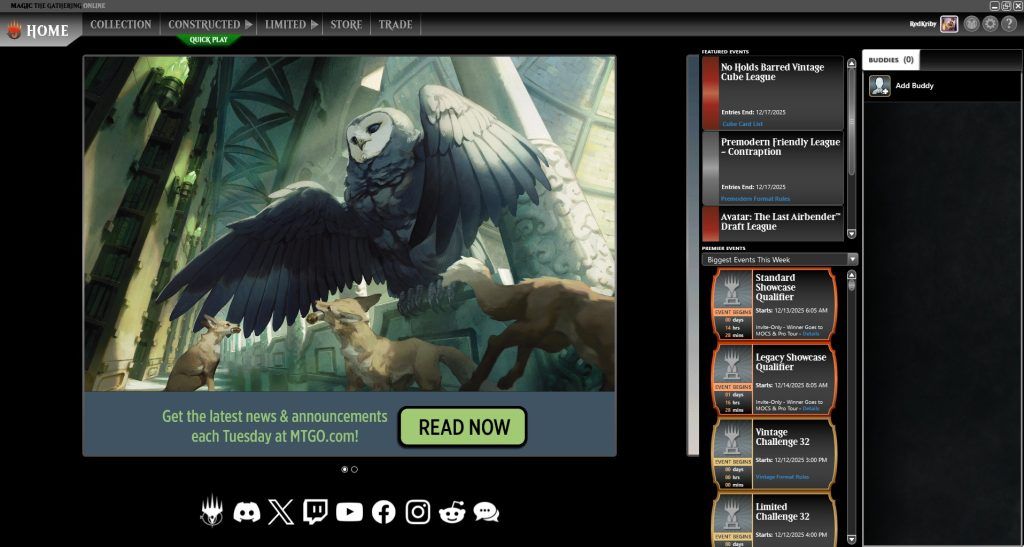Open the help question mark icon
1024x547 pixels.
pos(1008,24)
